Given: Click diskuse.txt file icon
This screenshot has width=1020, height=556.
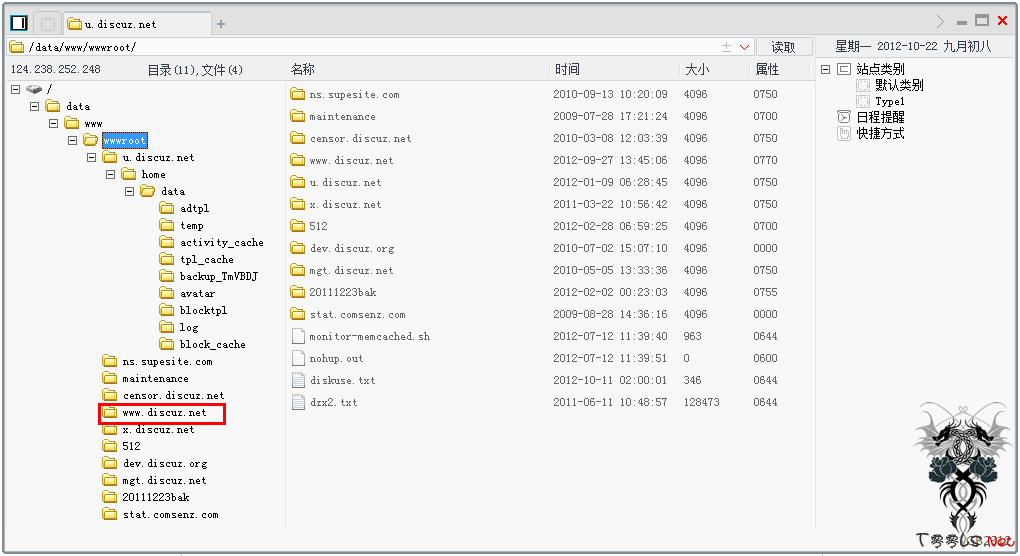Looking at the screenshot, I should [x=299, y=380].
